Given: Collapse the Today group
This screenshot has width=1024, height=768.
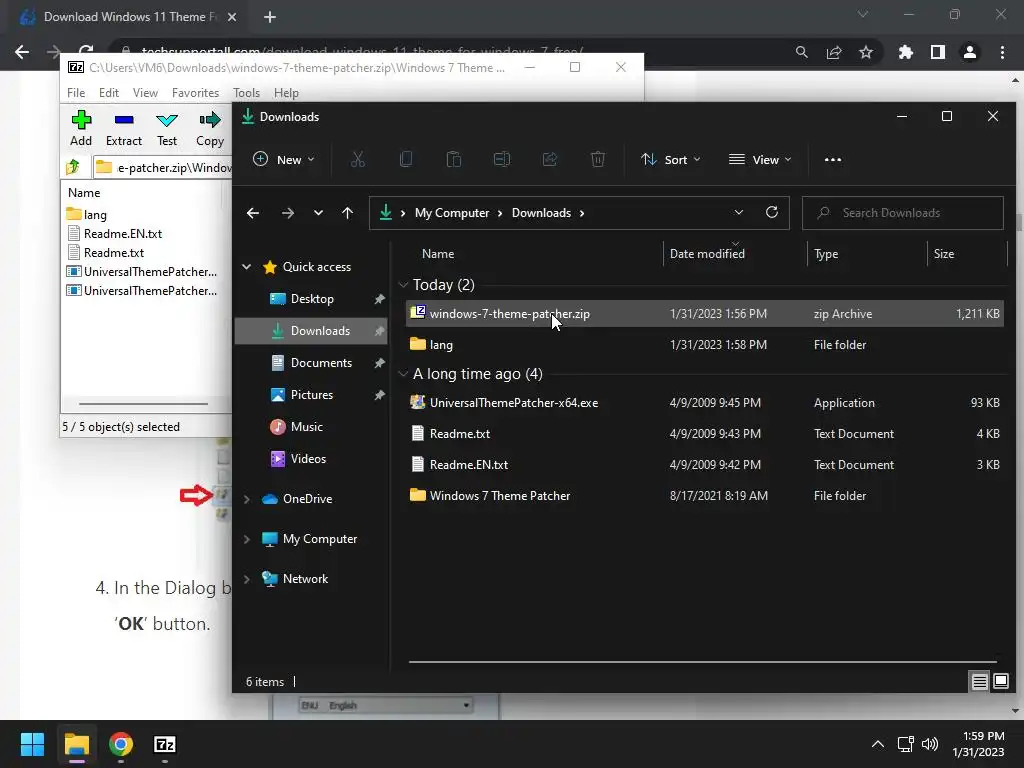Looking at the screenshot, I should click(403, 285).
